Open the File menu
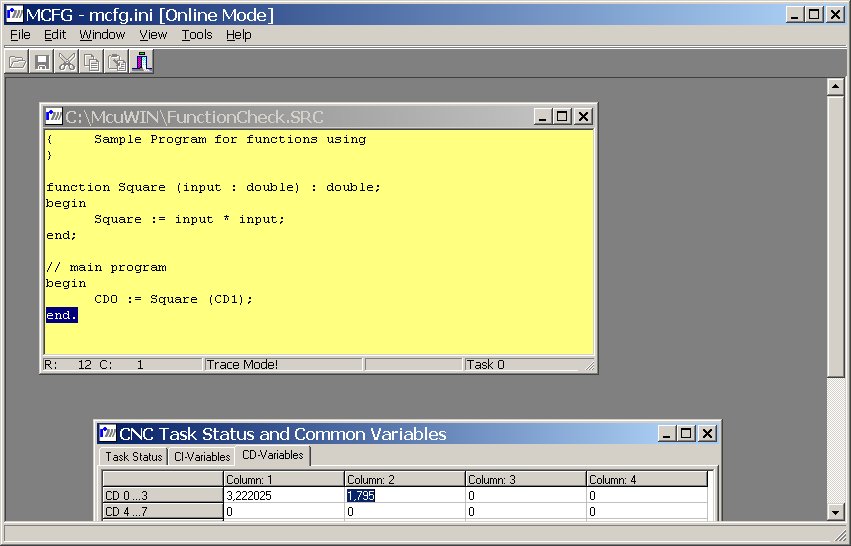 [21, 35]
